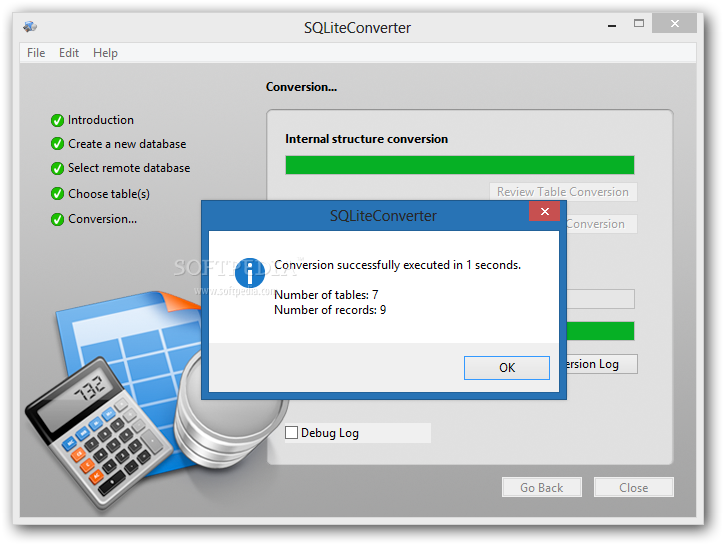Select the Choose table(s) step
This screenshot has height=545, width=724.
(109, 194)
